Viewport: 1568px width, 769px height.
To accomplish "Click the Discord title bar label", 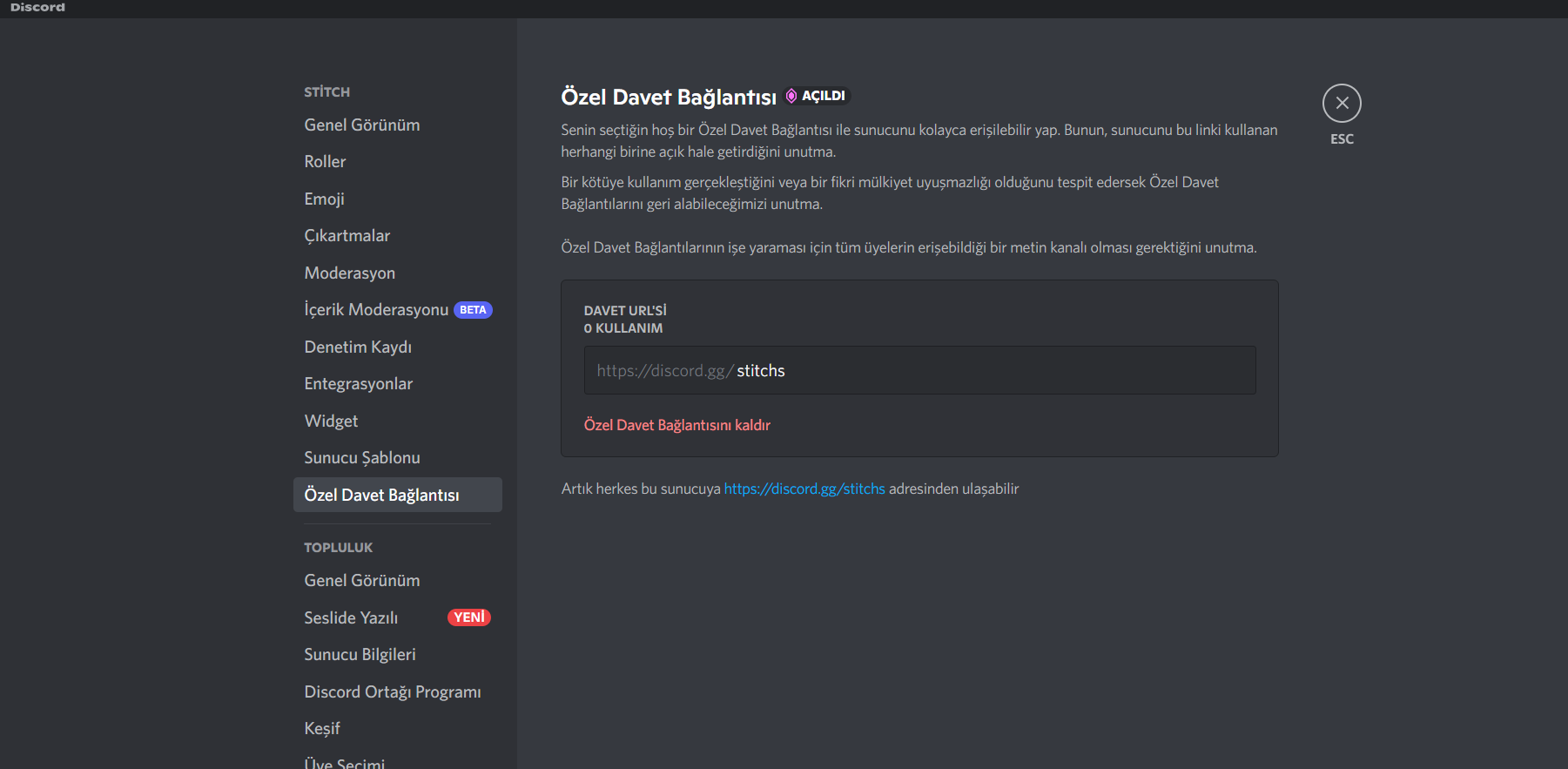I will click(37, 7).
